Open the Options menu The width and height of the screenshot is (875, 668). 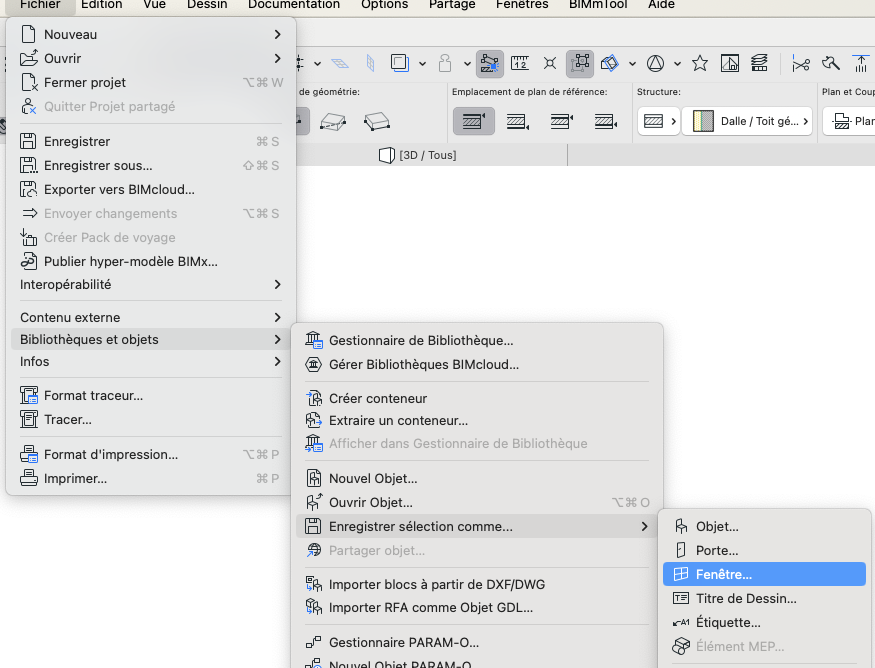pos(384,4)
